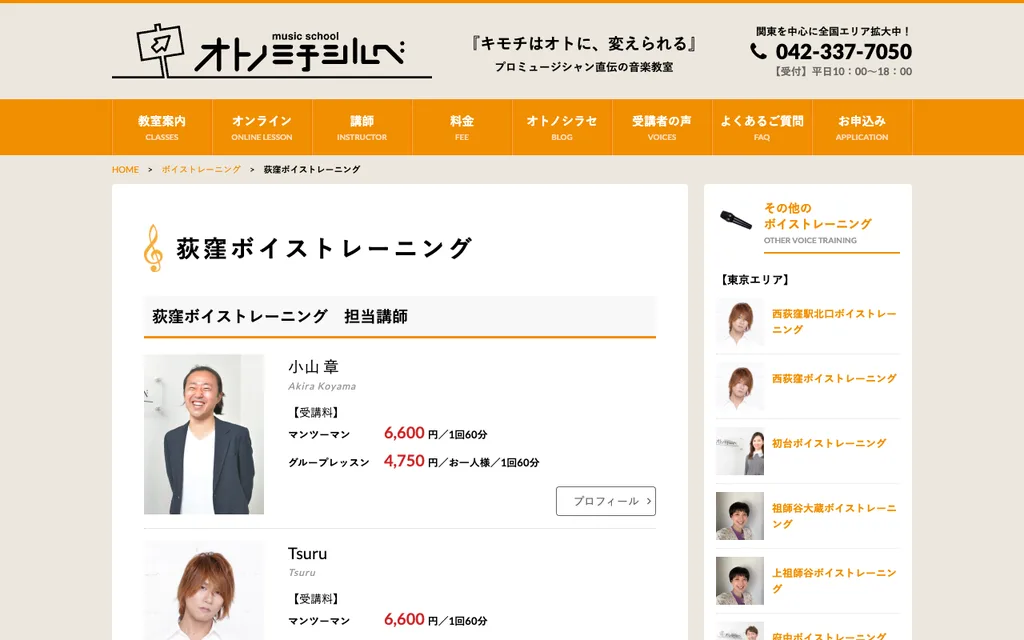Go to HOME breadcrumb link
The image size is (1024, 640).
[x=125, y=169]
